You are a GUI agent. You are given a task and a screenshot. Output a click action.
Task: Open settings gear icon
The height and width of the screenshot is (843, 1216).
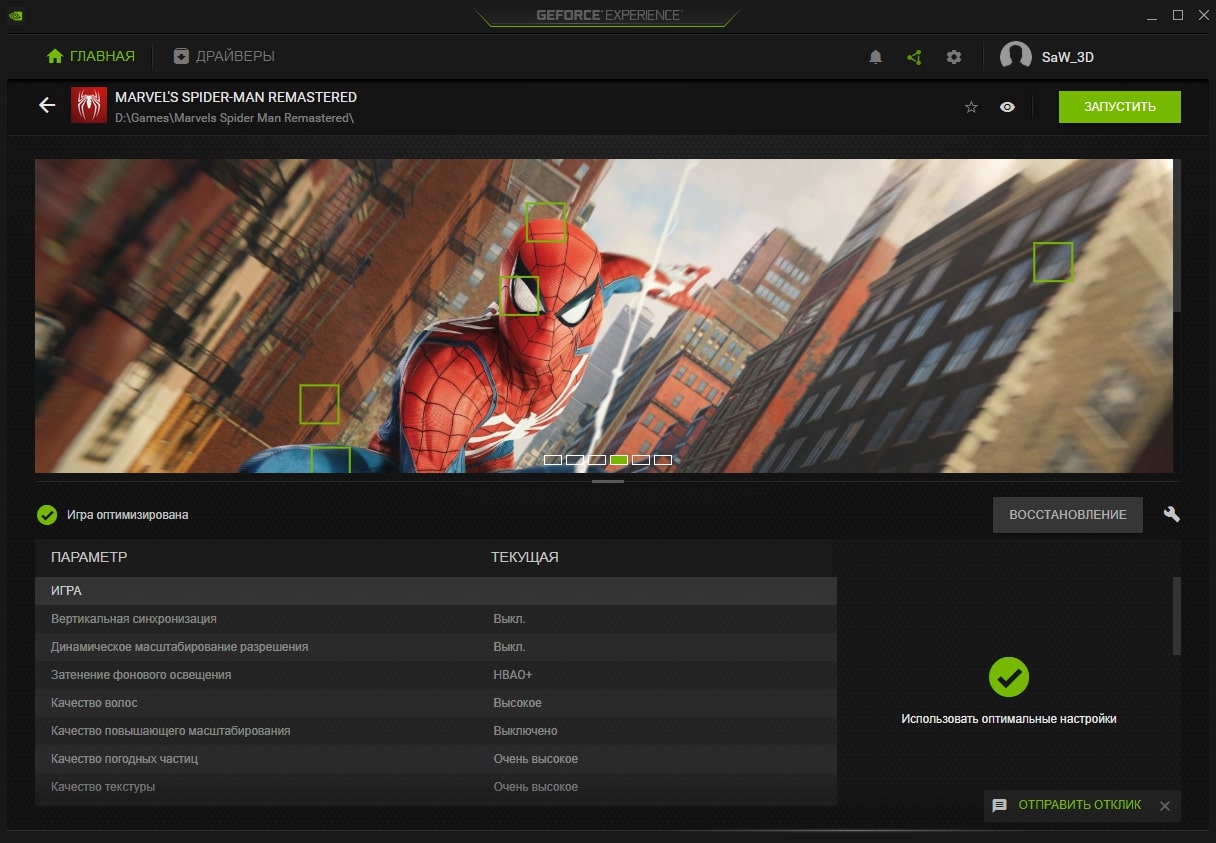[x=954, y=57]
